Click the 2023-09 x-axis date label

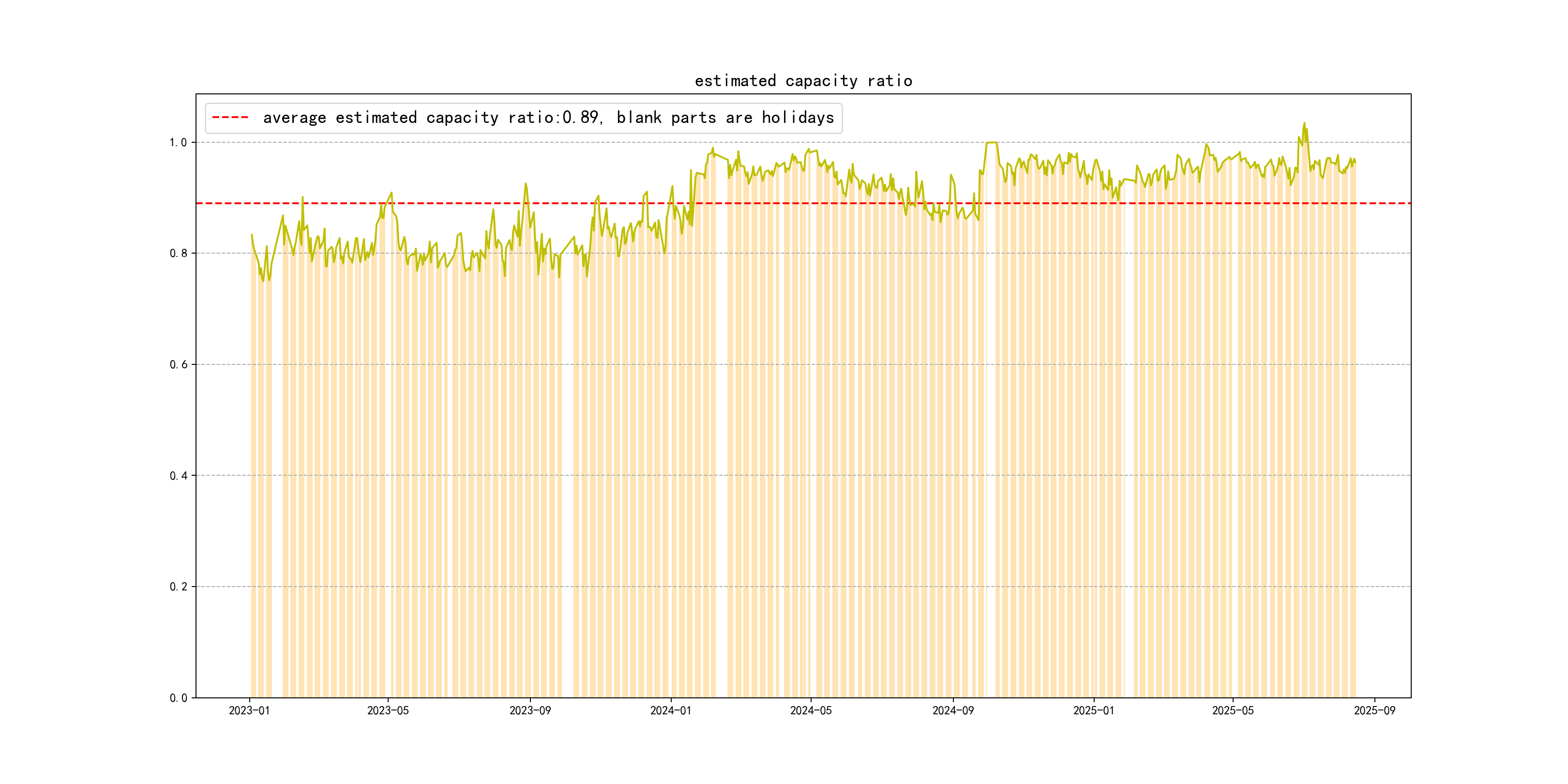point(529,710)
